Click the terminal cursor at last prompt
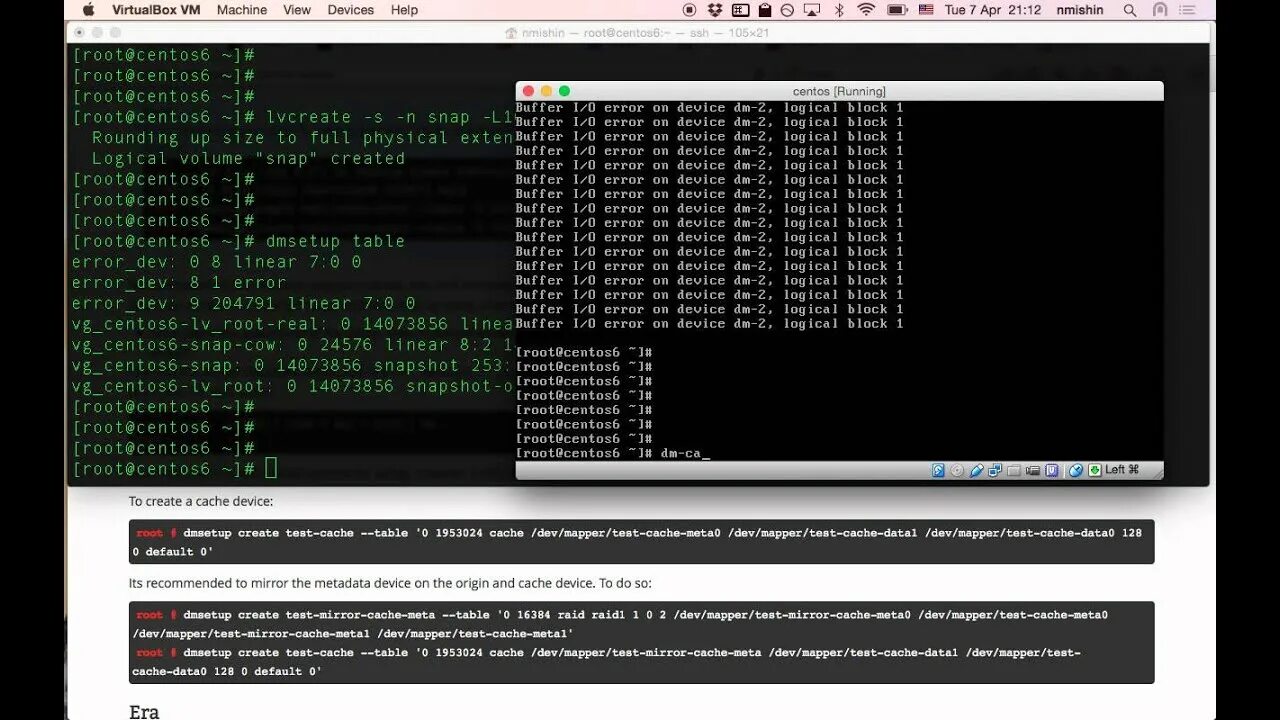 [271, 468]
